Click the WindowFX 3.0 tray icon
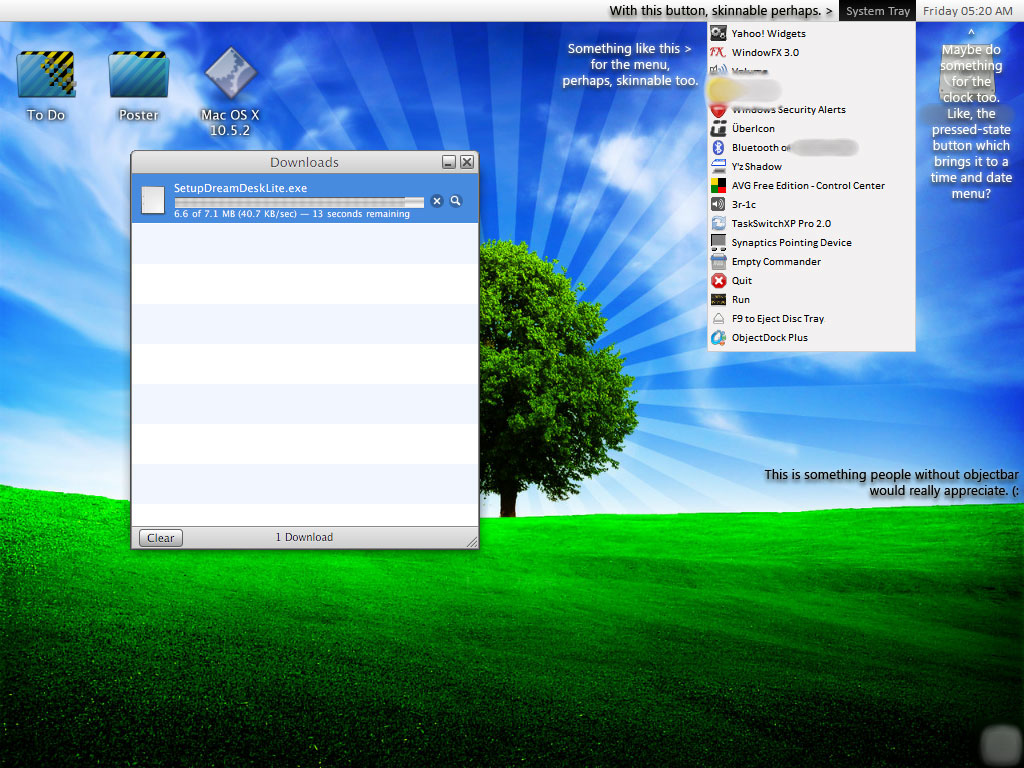 [x=718, y=52]
